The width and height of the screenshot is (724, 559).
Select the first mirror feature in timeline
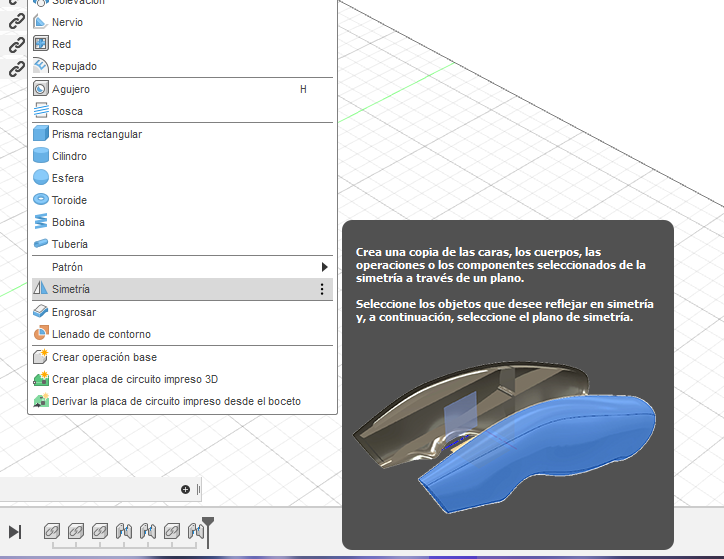[x=124, y=531]
